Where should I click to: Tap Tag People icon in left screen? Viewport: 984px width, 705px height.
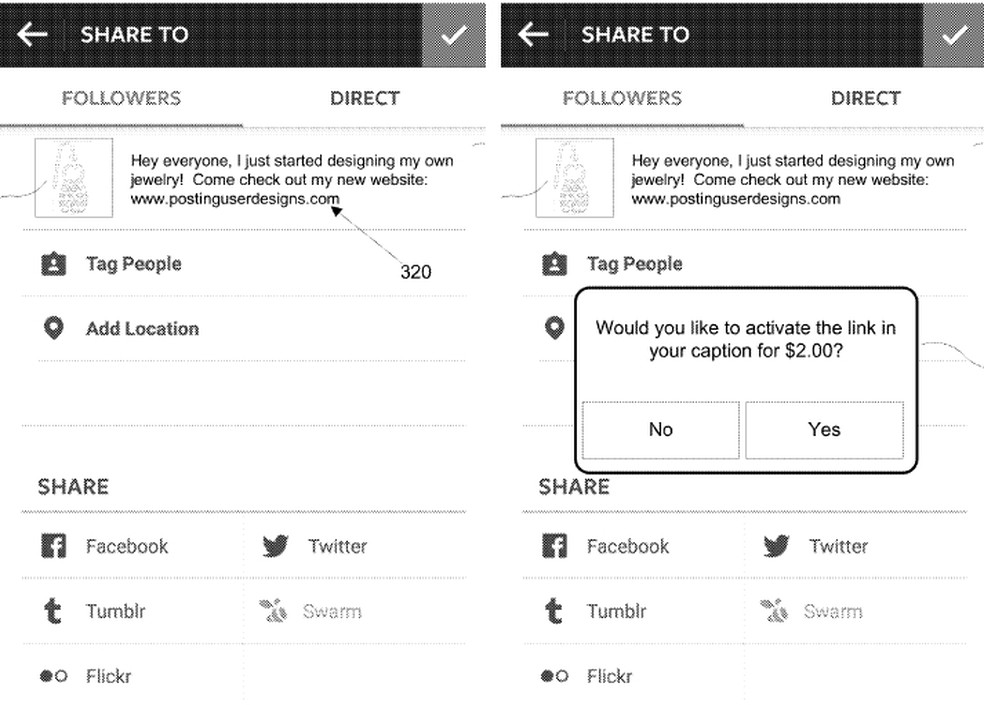pyautogui.click(x=53, y=264)
